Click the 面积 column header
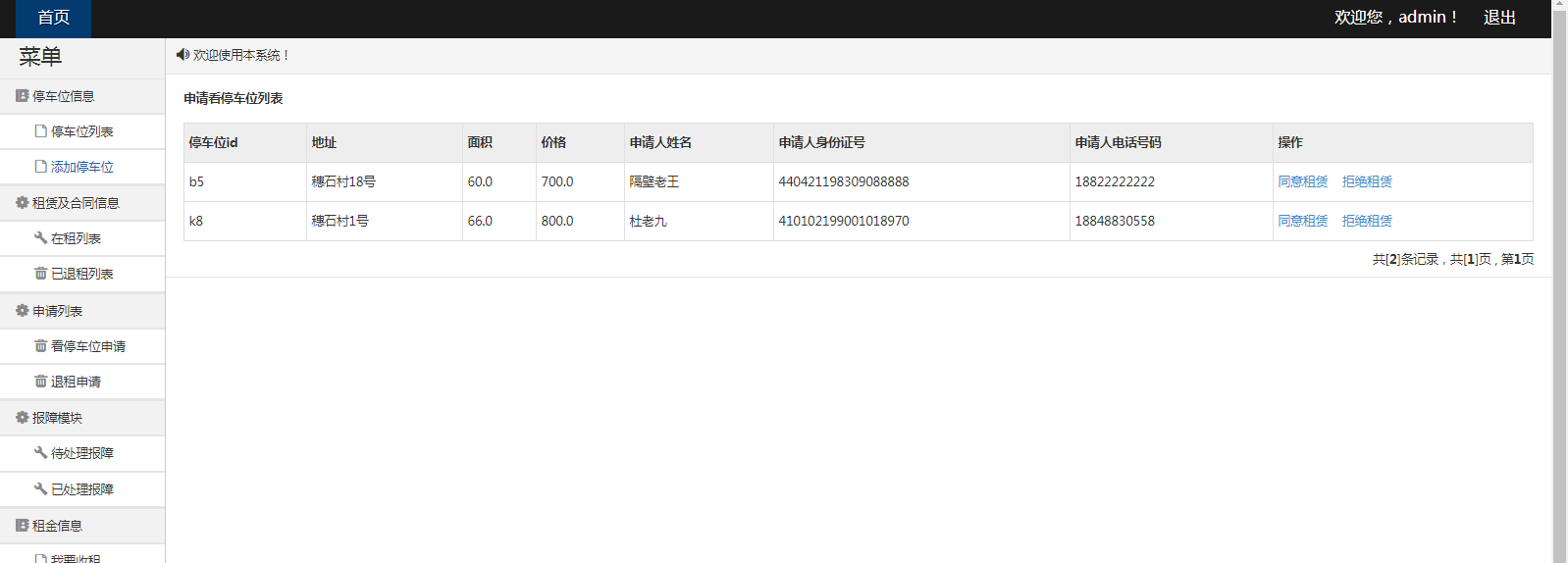This screenshot has width=1568, height=563. [499, 143]
